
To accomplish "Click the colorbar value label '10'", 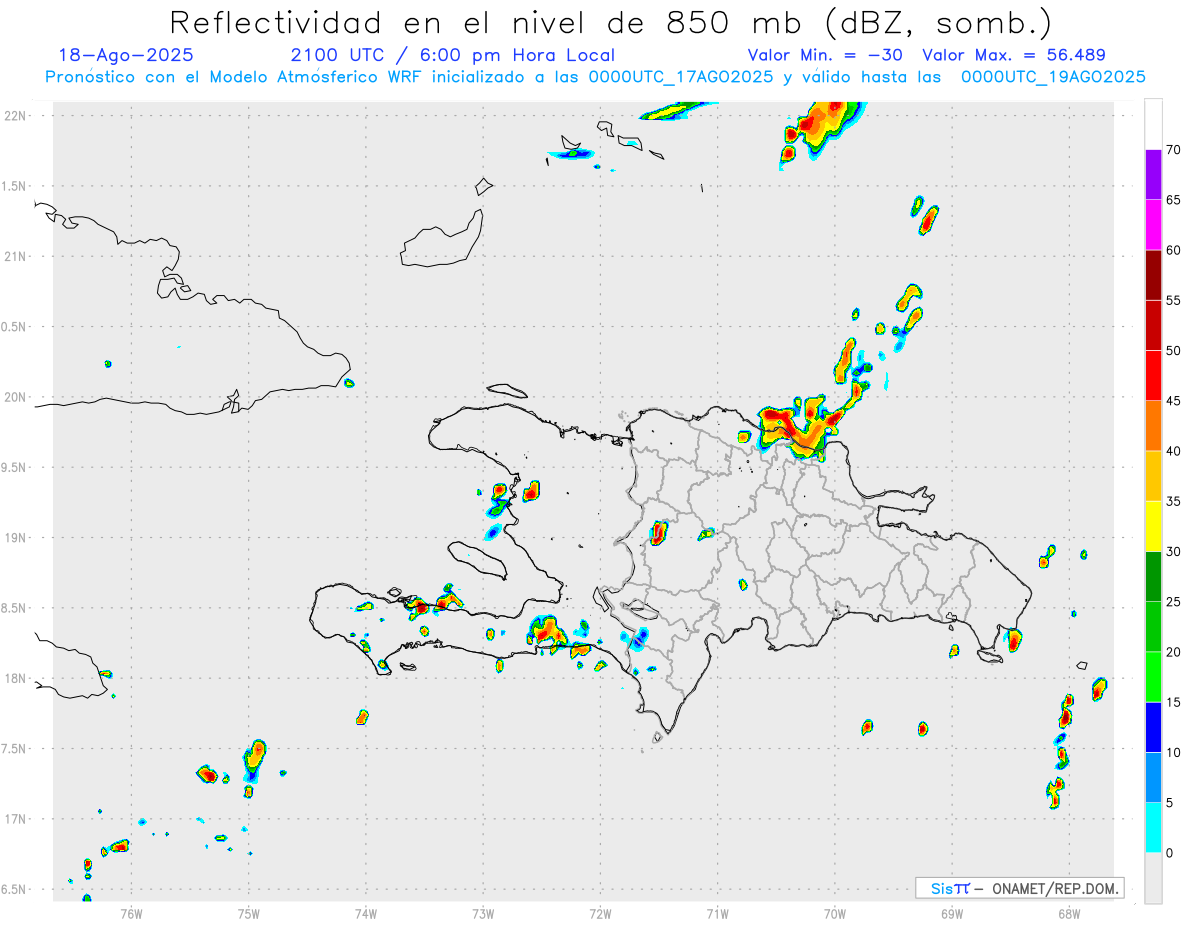I will pyautogui.click(x=1174, y=753).
